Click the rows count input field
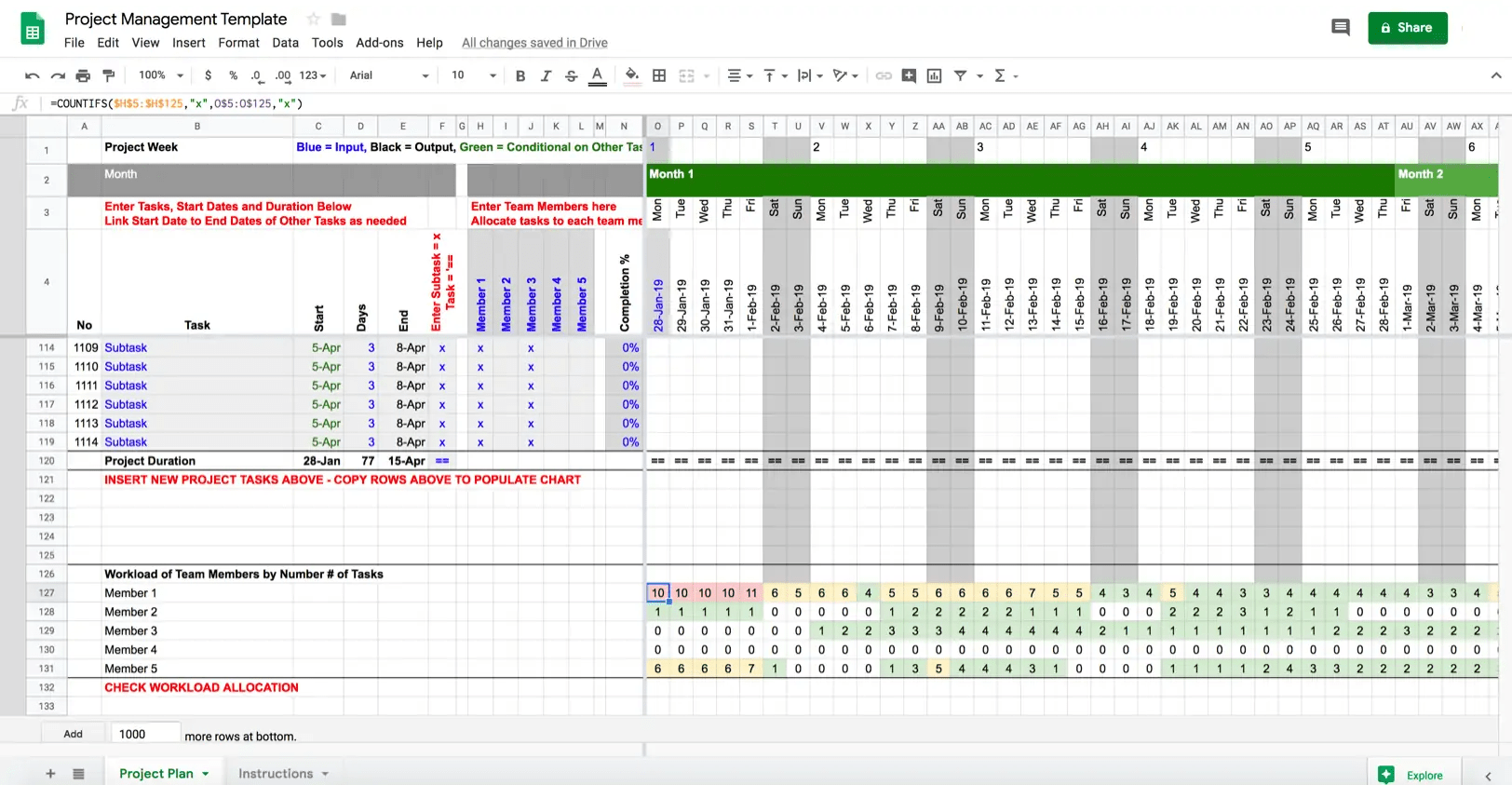 pyautogui.click(x=144, y=734)
